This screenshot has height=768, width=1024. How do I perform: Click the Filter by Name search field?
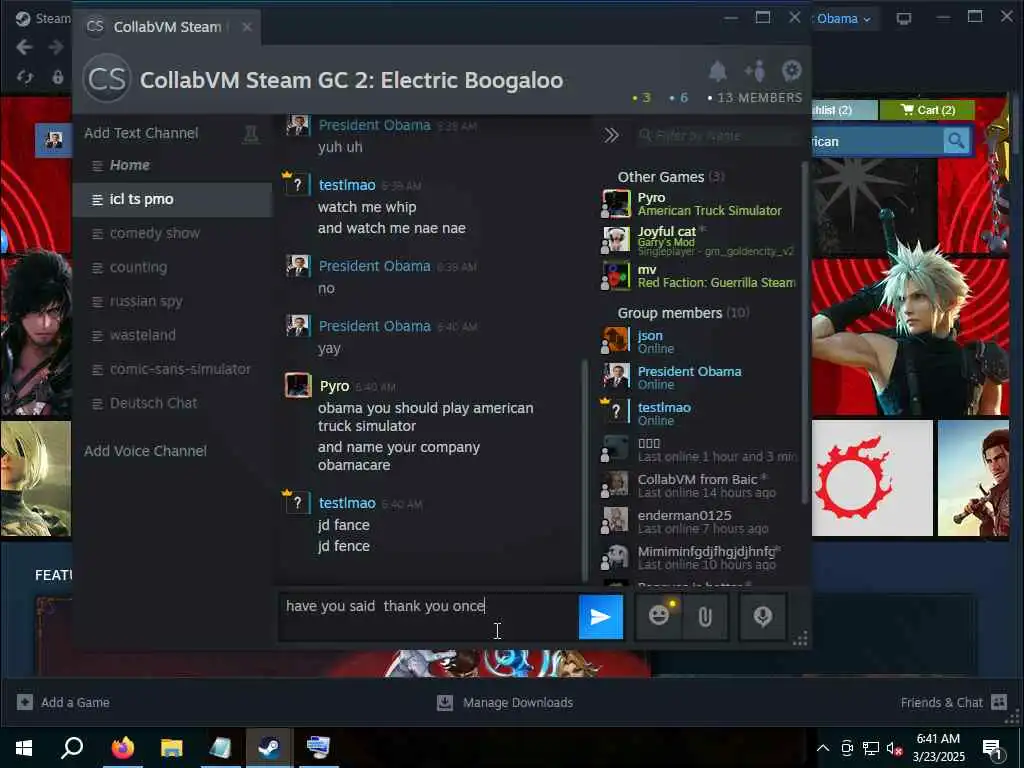717,136
